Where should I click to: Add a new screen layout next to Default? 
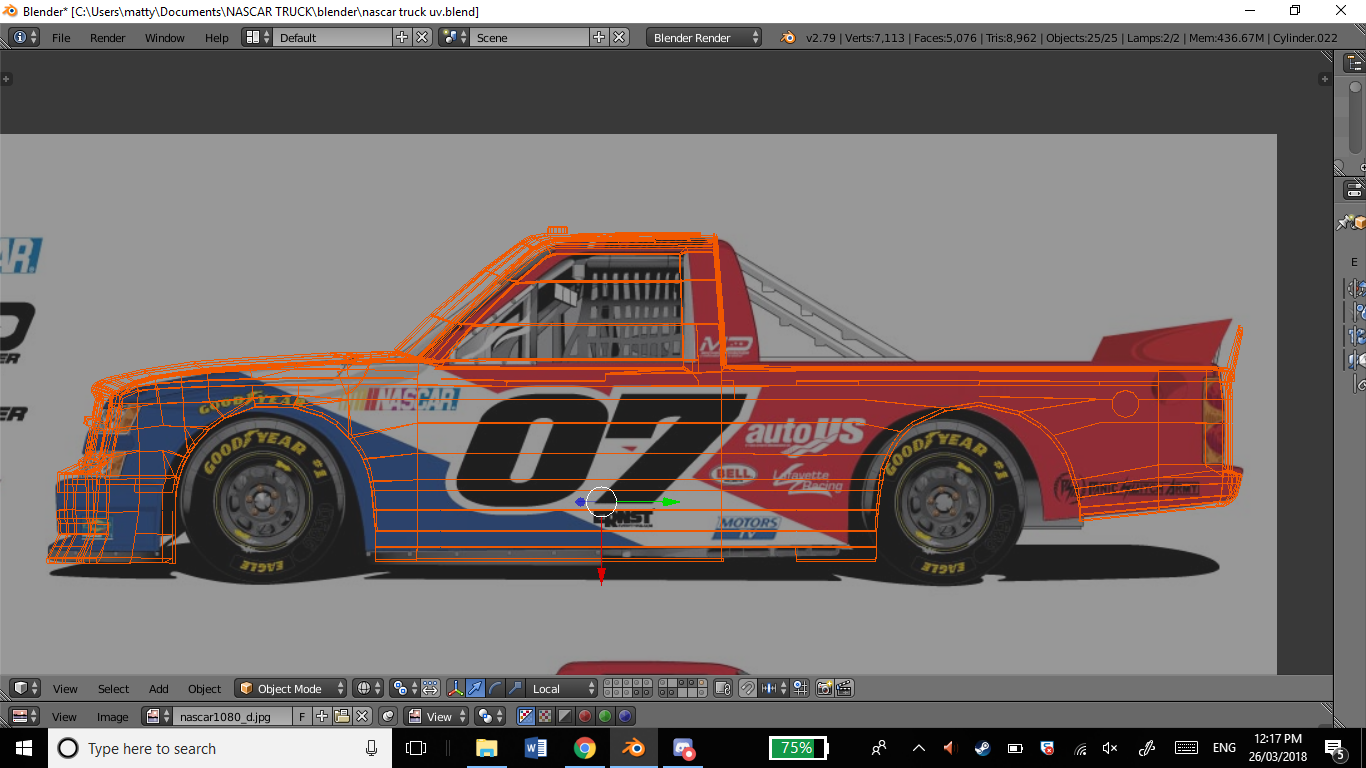[x=402, y=37]
